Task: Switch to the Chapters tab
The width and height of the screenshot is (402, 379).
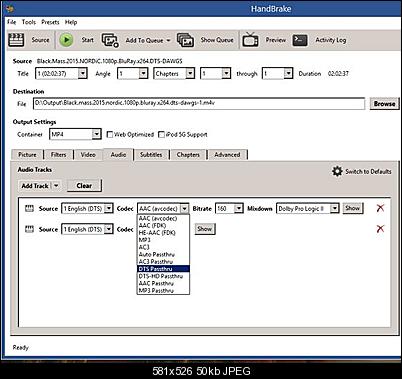Action: coord(188,155)
